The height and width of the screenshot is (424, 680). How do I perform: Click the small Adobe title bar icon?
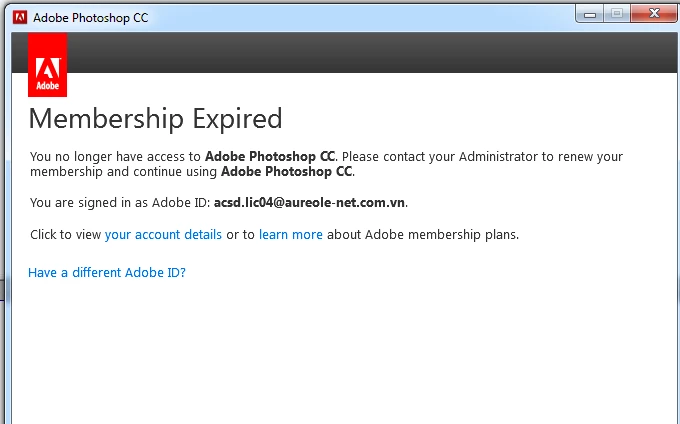(20, 17)
